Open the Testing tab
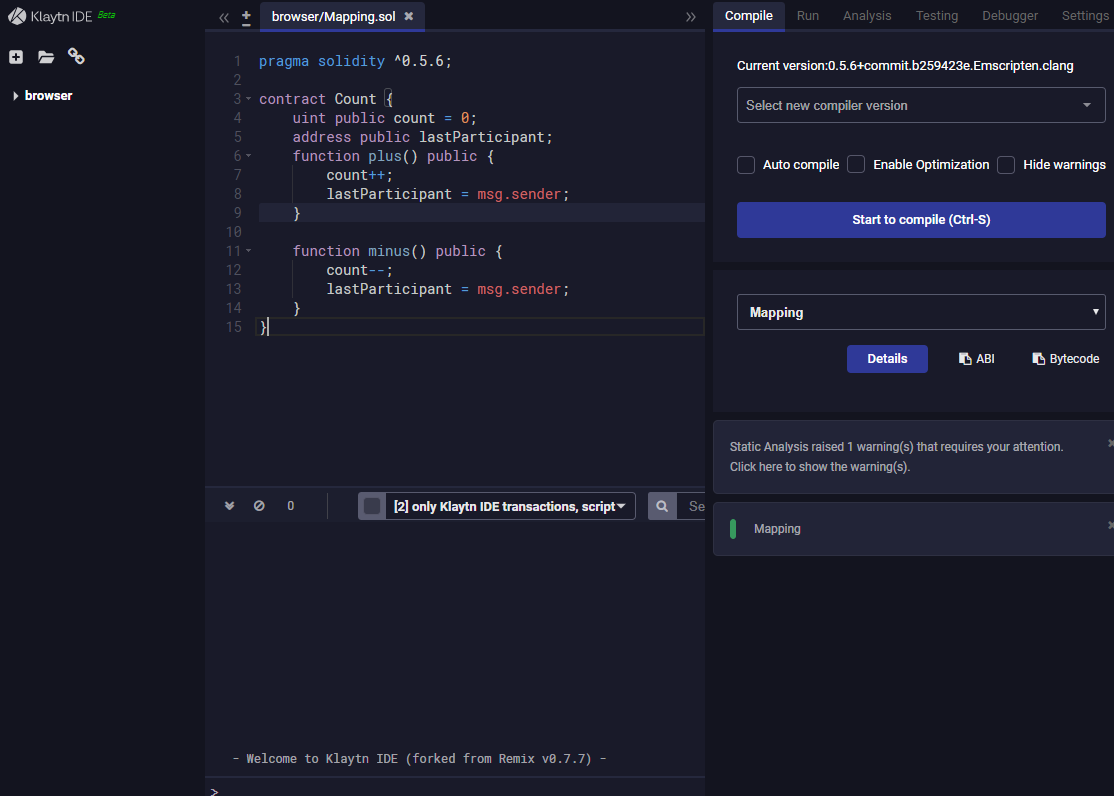The height and width of the screenshot is (796, 1114). click(x=936, y=16)
